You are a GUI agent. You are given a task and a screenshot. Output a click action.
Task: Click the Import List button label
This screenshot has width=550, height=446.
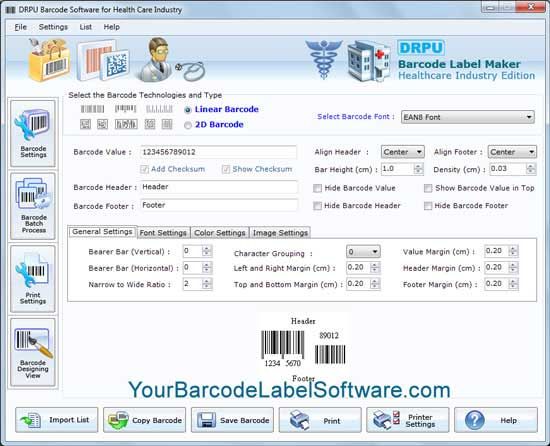click(x=69, y=420)
